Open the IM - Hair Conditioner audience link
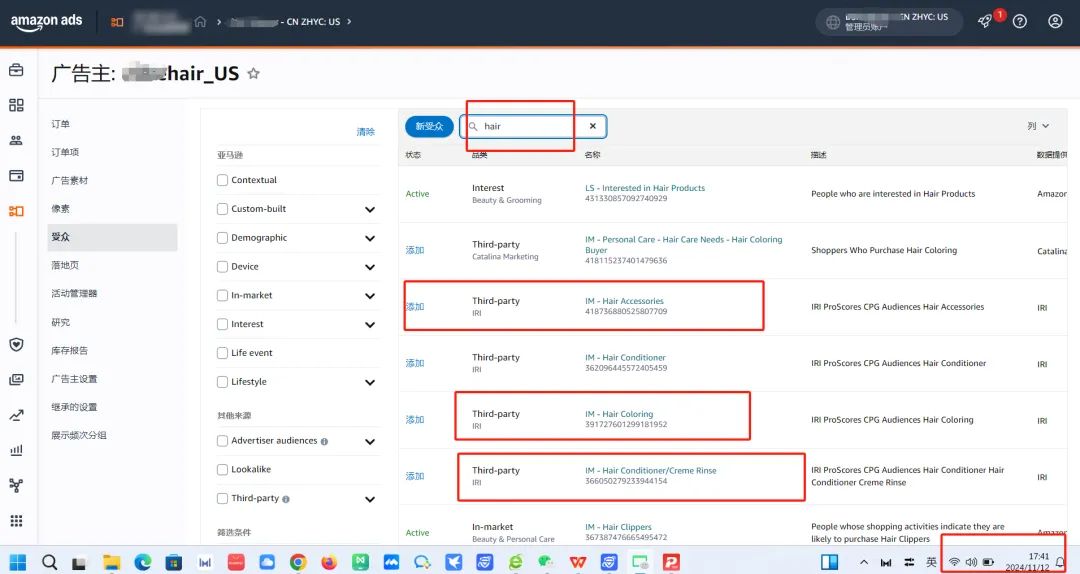The image size is (1080, 574). (625, 358)
